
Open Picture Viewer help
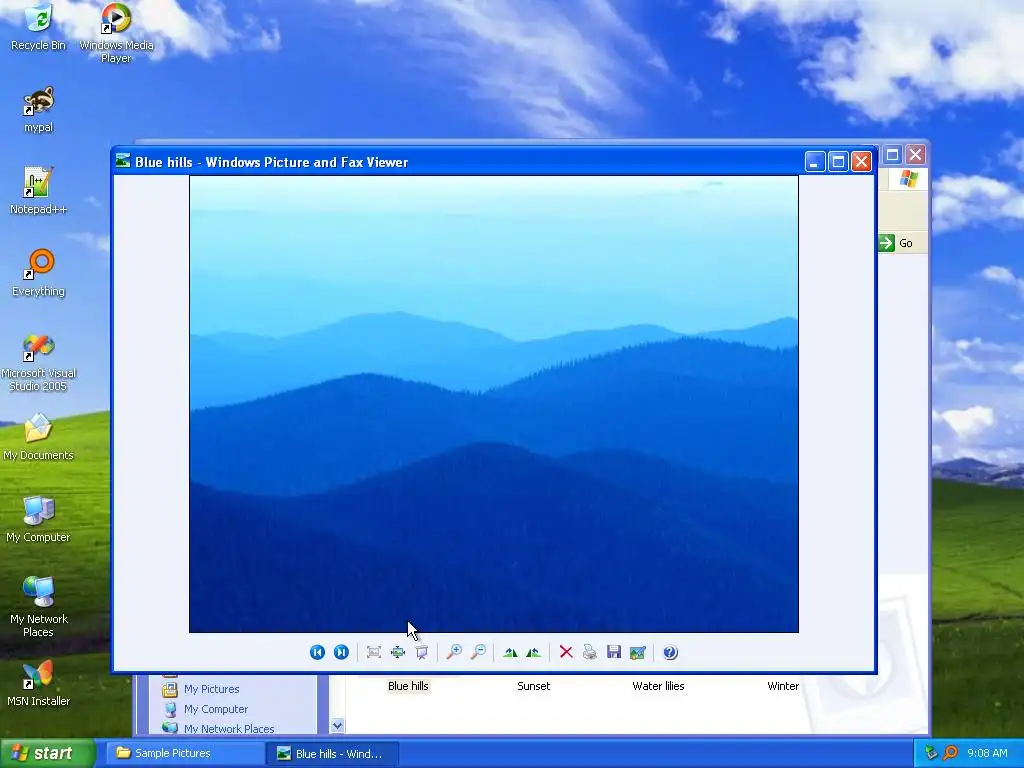pos(670,652)
